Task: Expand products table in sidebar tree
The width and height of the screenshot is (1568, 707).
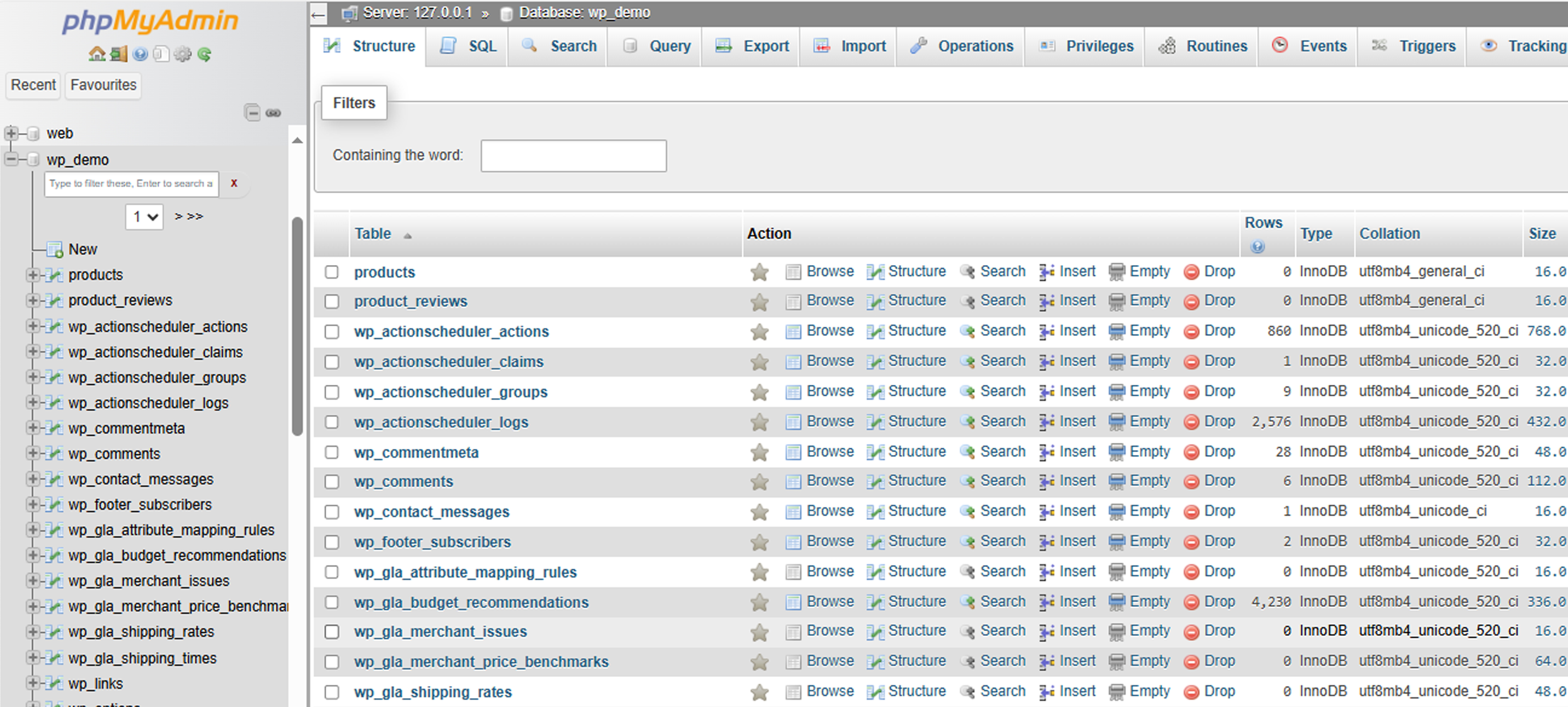Action: [x=33, y=275]
